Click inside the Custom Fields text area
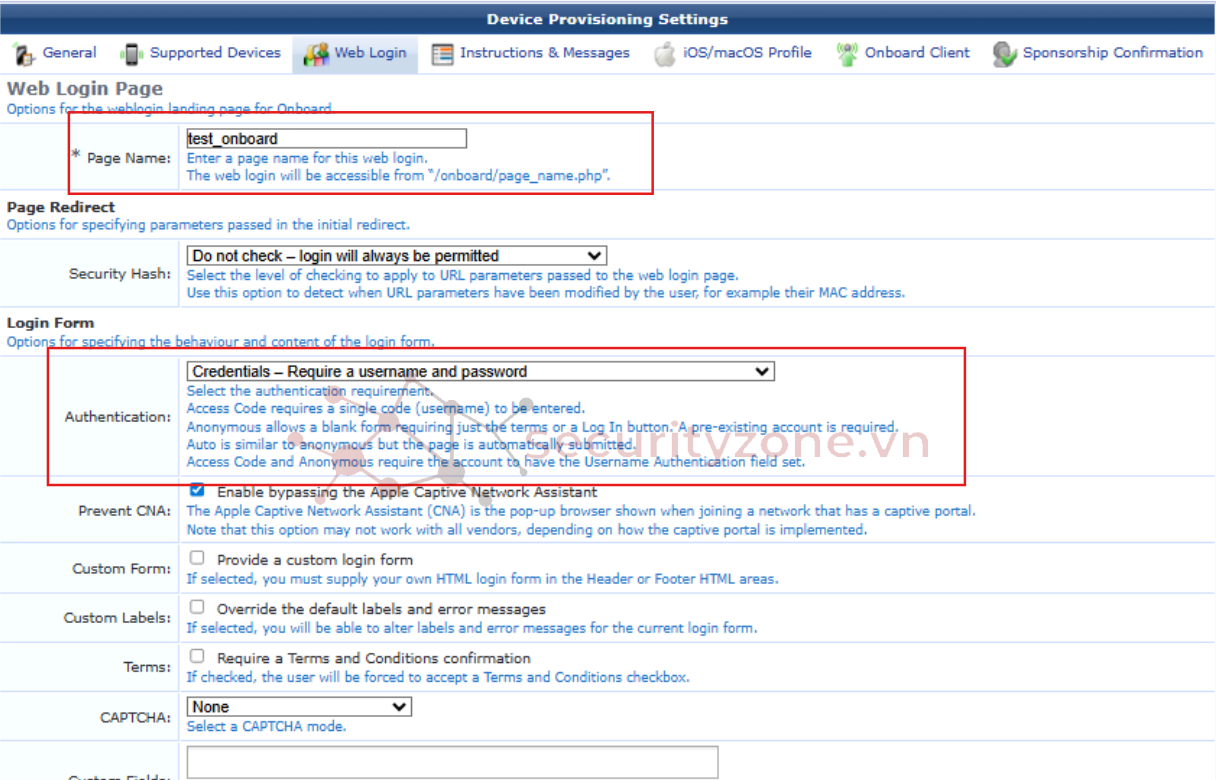This screenshot has height=780, width=1216. (x=452, y=762)
